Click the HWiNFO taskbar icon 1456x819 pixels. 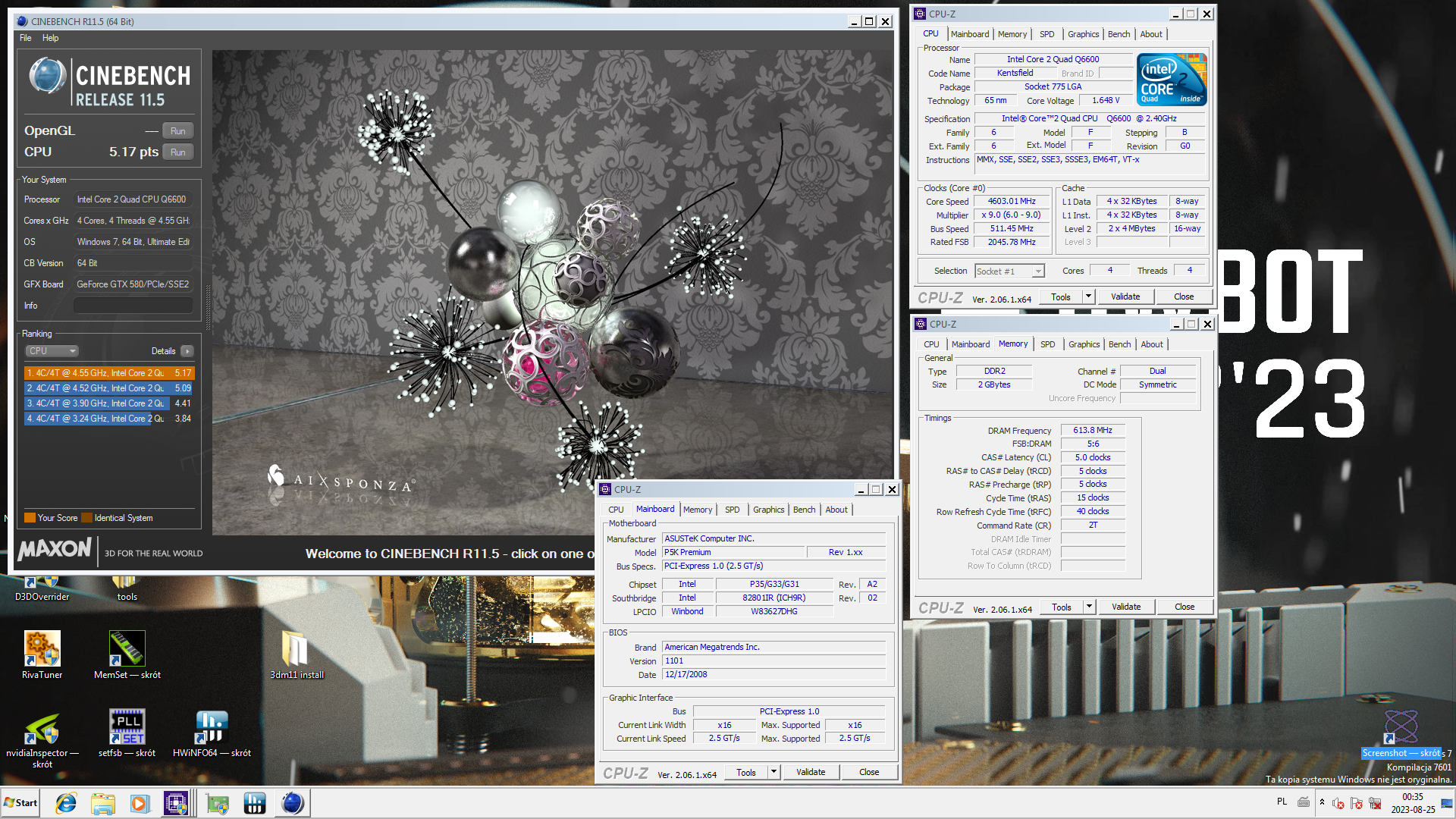[255, 803]
